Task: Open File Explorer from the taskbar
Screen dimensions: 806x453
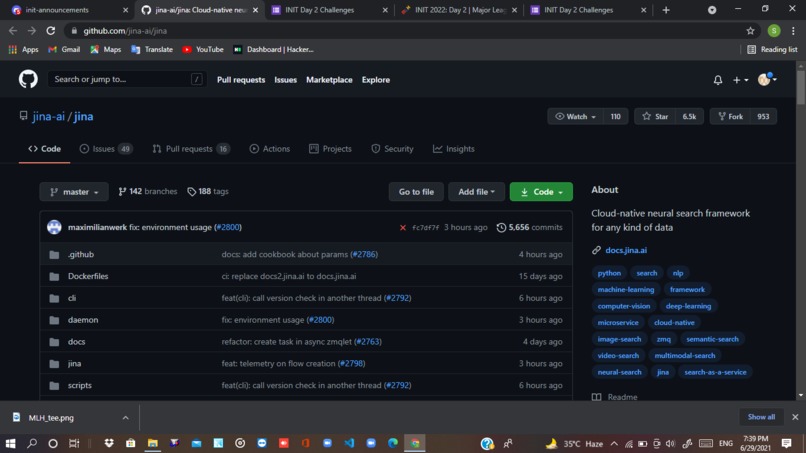Action: (x=153, y=443)
